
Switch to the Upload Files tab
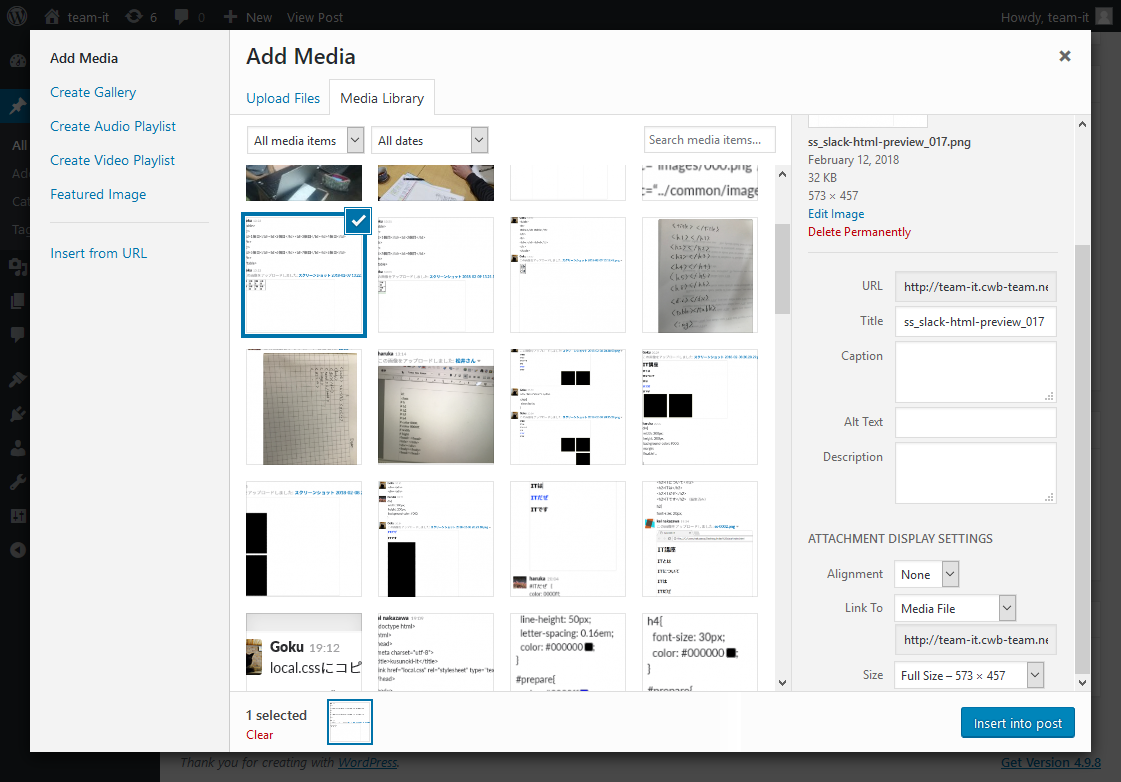tap(283, 98)
